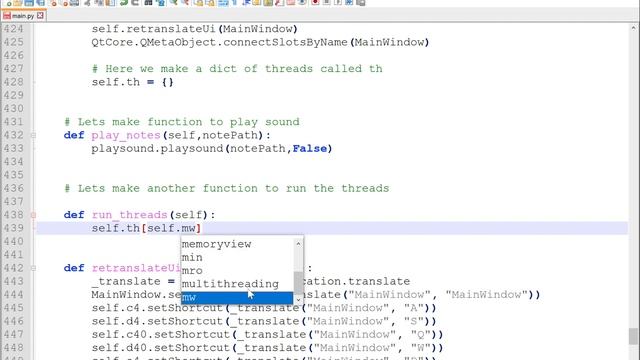
Task: Click line number 447 in the margin
Action: coord(13,334)
